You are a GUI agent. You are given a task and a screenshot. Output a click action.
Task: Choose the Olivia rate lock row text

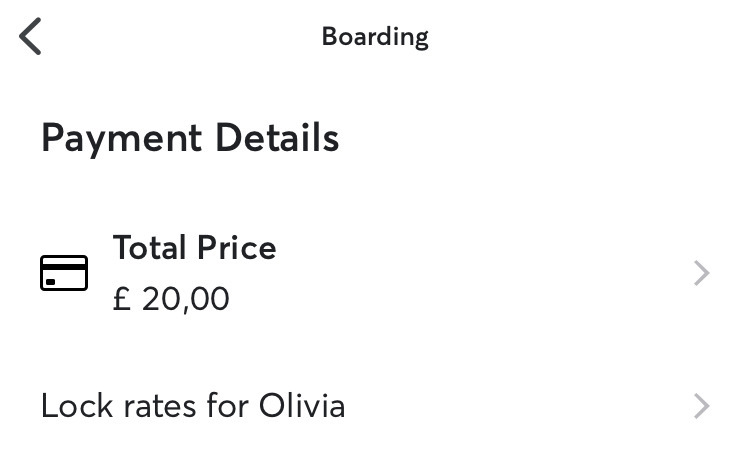point(193,406)
